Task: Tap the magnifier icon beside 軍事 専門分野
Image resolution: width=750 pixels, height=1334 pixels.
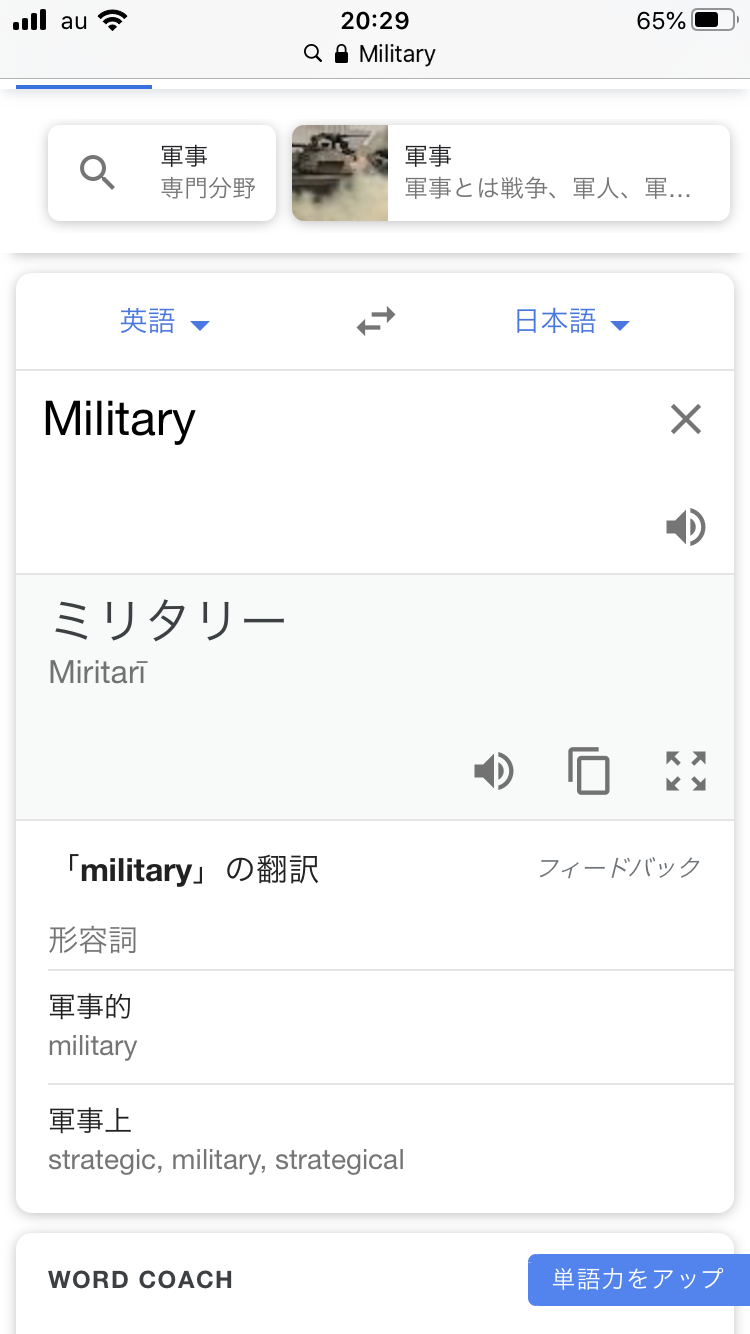Action: tap(97, 173)
